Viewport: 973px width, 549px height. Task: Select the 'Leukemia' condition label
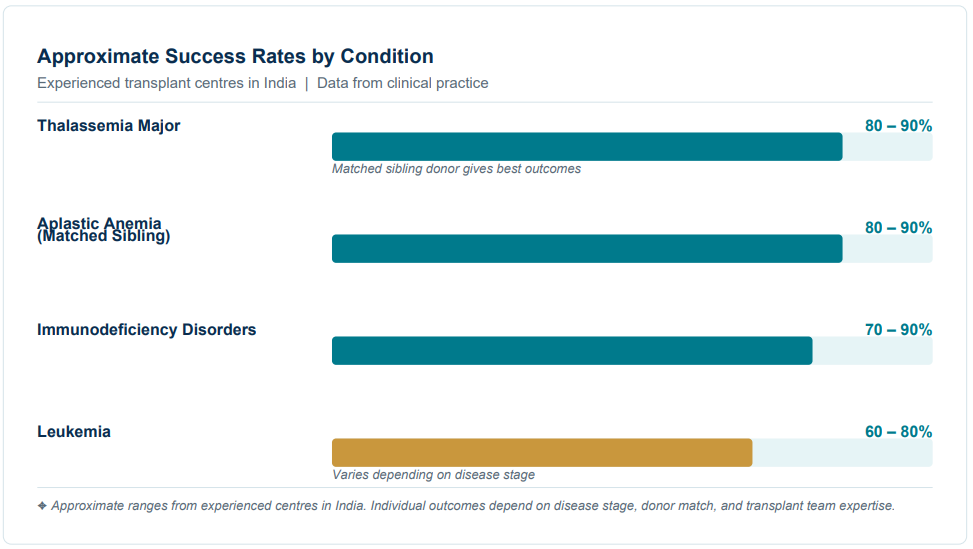tap(74, 432)
